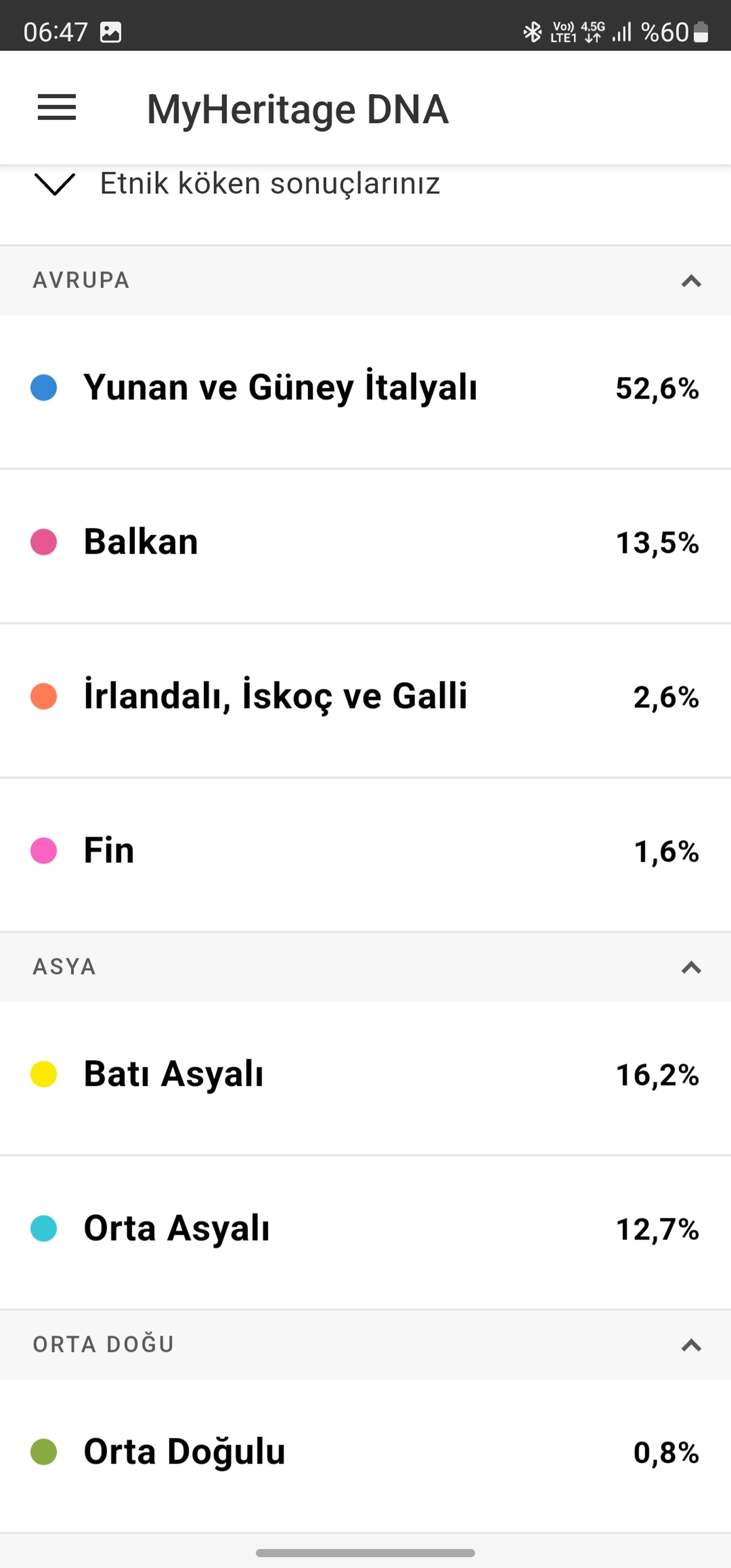
Task: Collapse the ORTA DOĞU section
Action: click(x=691, y=1345)
